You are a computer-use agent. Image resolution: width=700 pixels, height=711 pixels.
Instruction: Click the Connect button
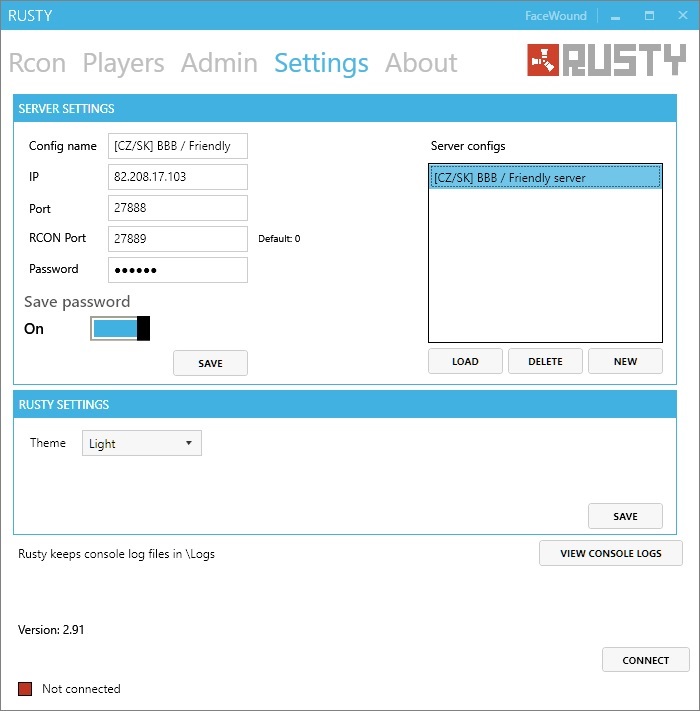point(646,660)
